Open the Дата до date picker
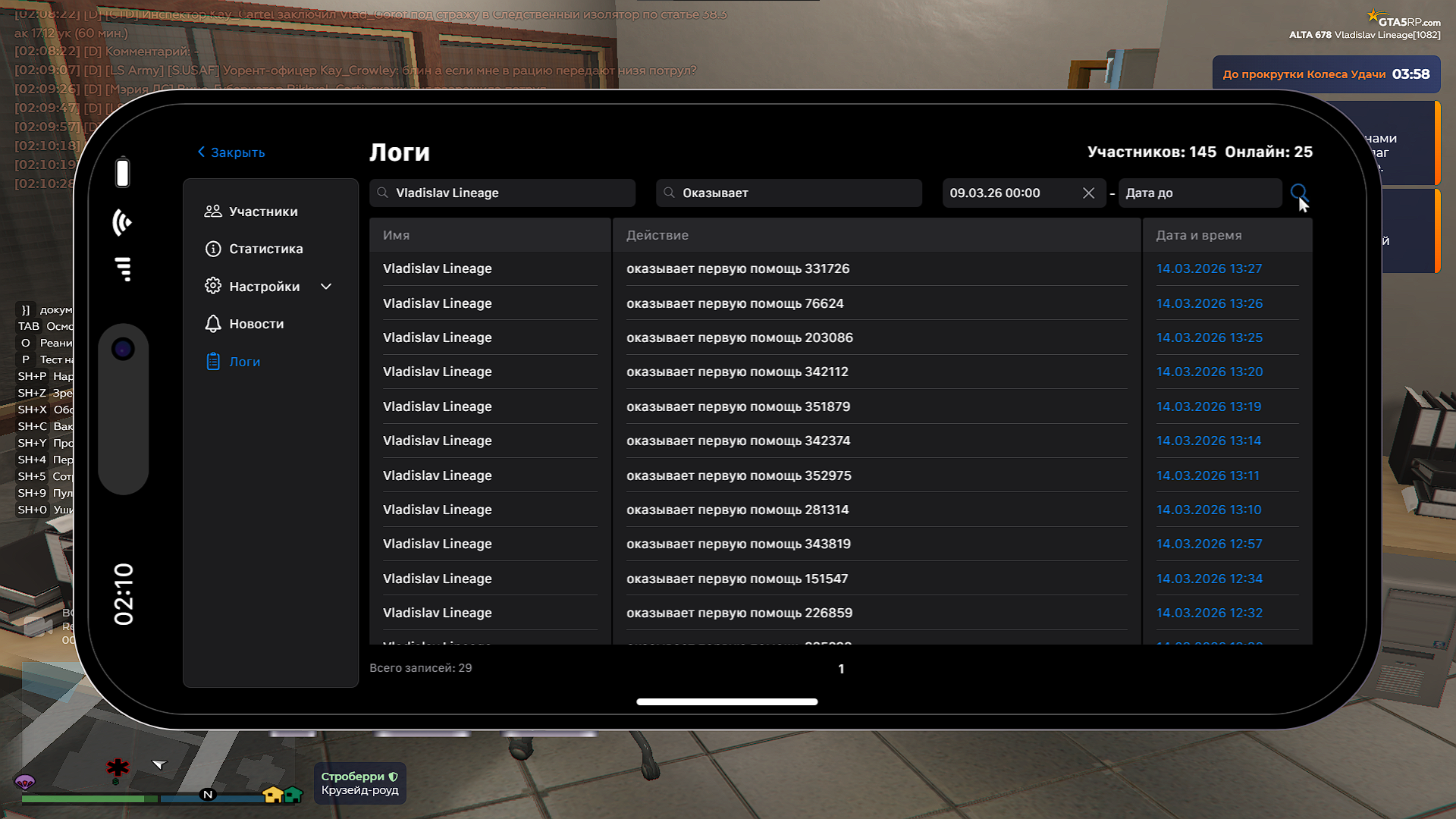Image resolution: width=1456 pixels, height=819 pixels. click(1198, 193)
